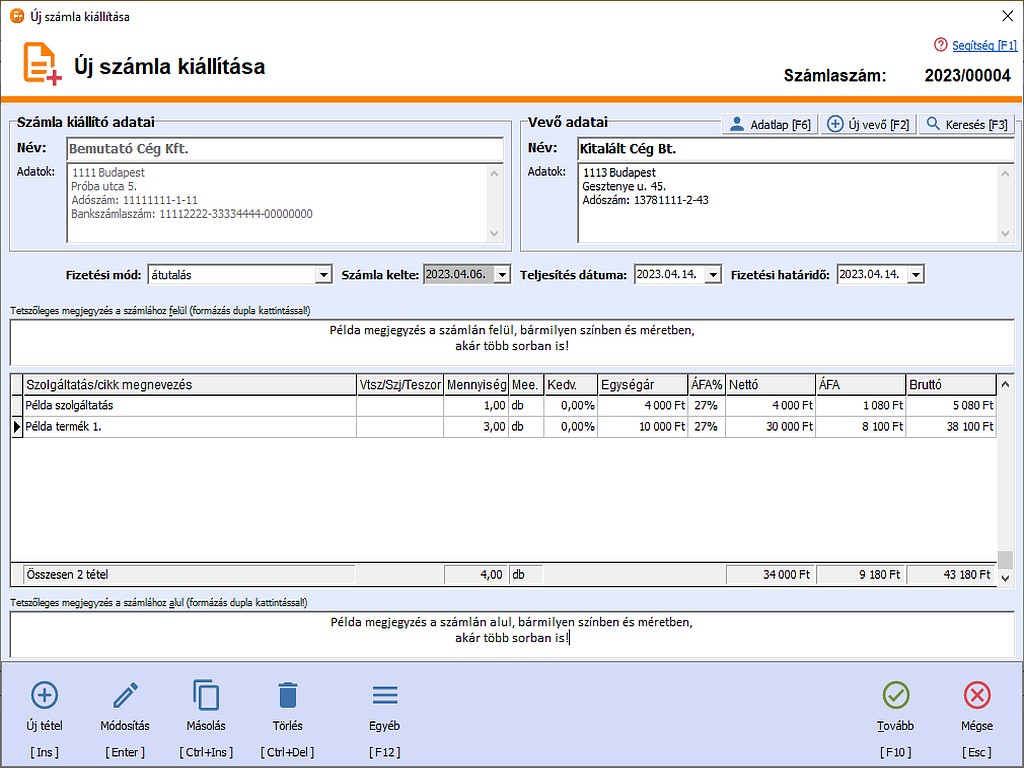Open the Számla kelte date dropdown

point(502,275)
